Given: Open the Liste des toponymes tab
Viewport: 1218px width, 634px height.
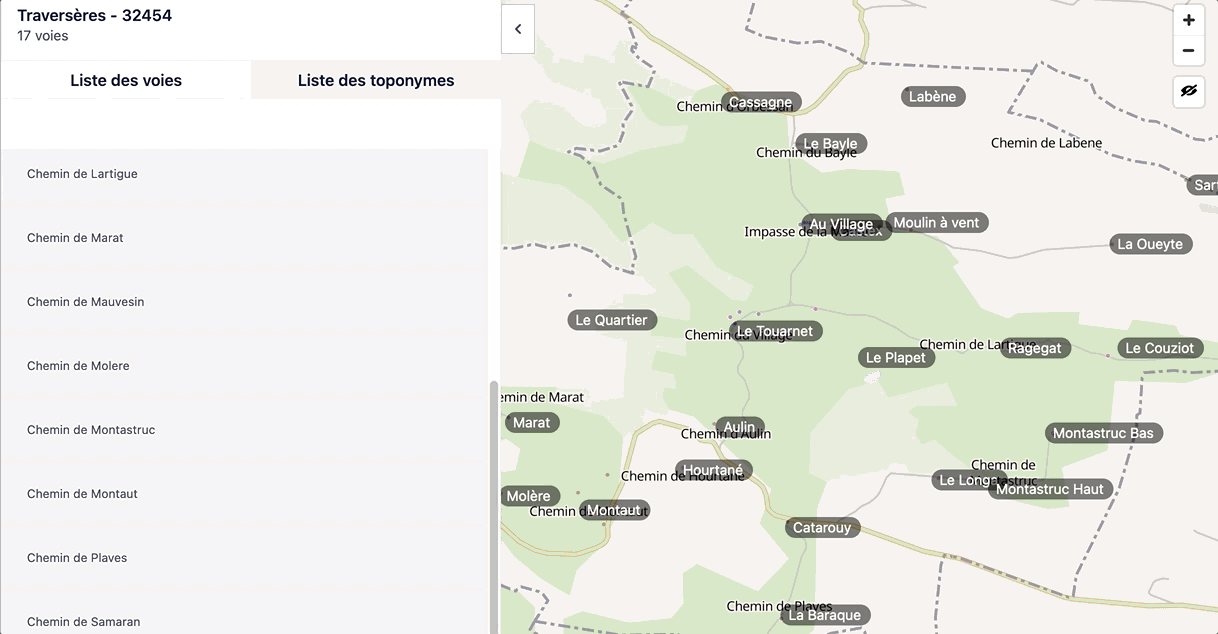Looking at the screenshot, I should tap(376, 80).
